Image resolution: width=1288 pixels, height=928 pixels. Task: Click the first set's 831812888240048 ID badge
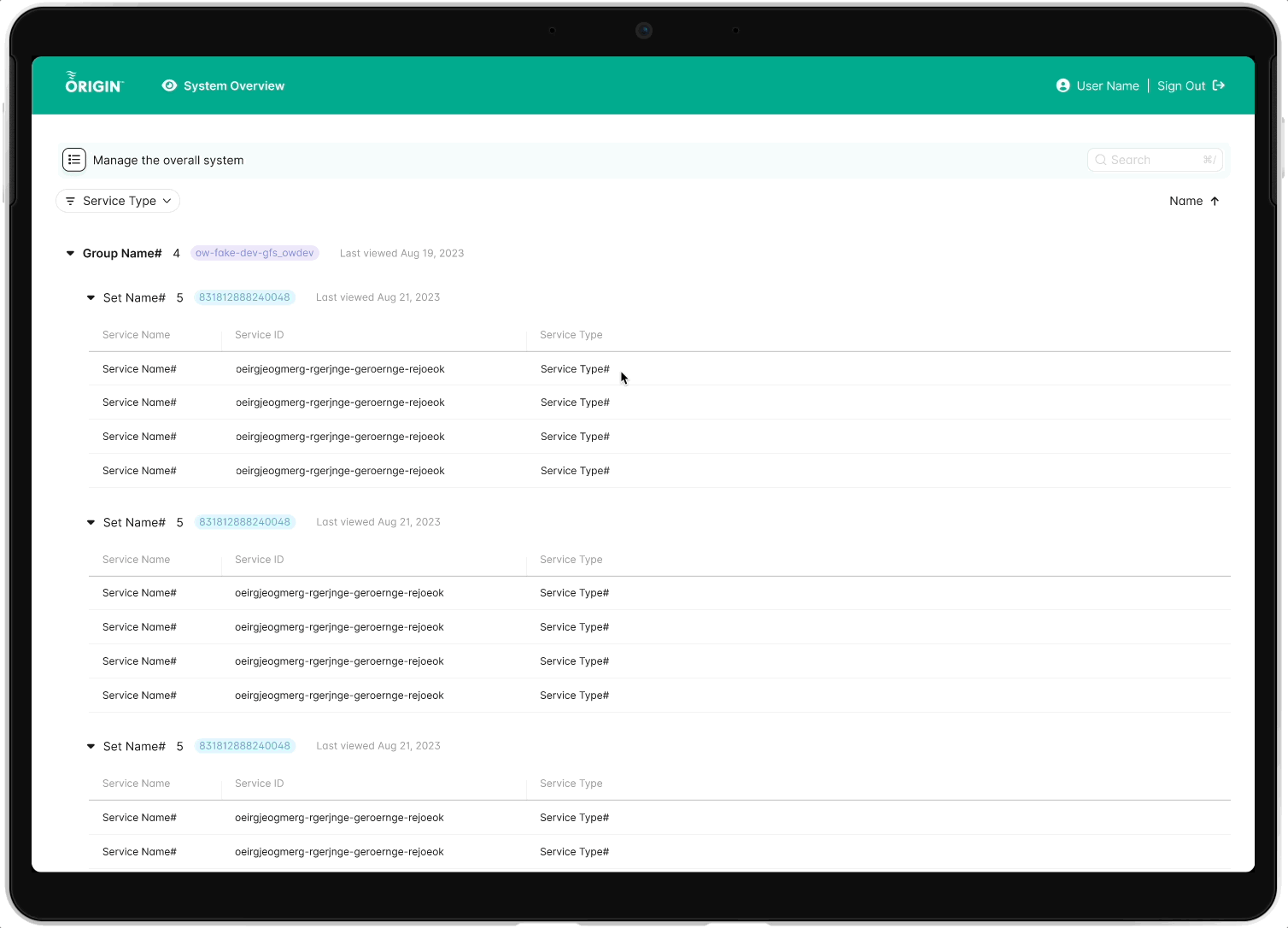244,297
